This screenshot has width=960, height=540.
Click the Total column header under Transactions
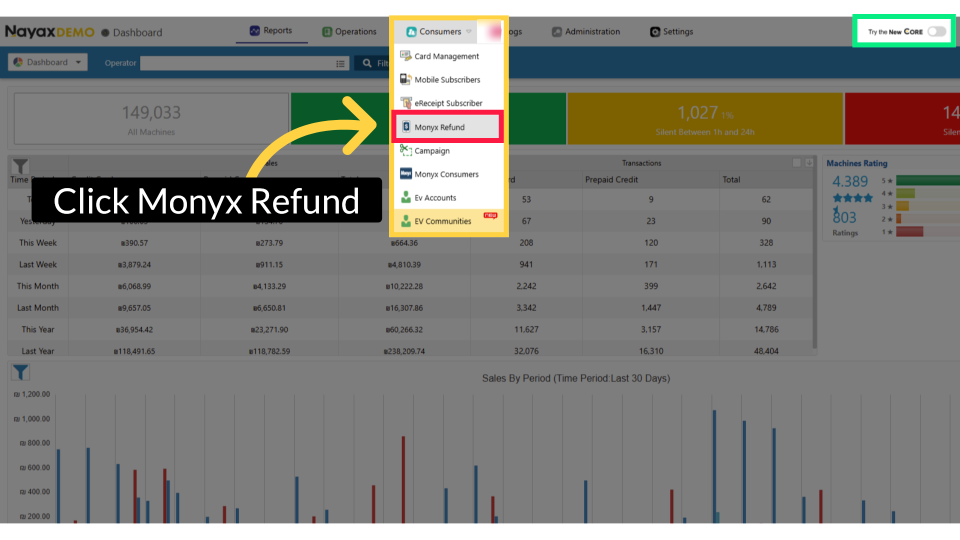coord(731,179)
